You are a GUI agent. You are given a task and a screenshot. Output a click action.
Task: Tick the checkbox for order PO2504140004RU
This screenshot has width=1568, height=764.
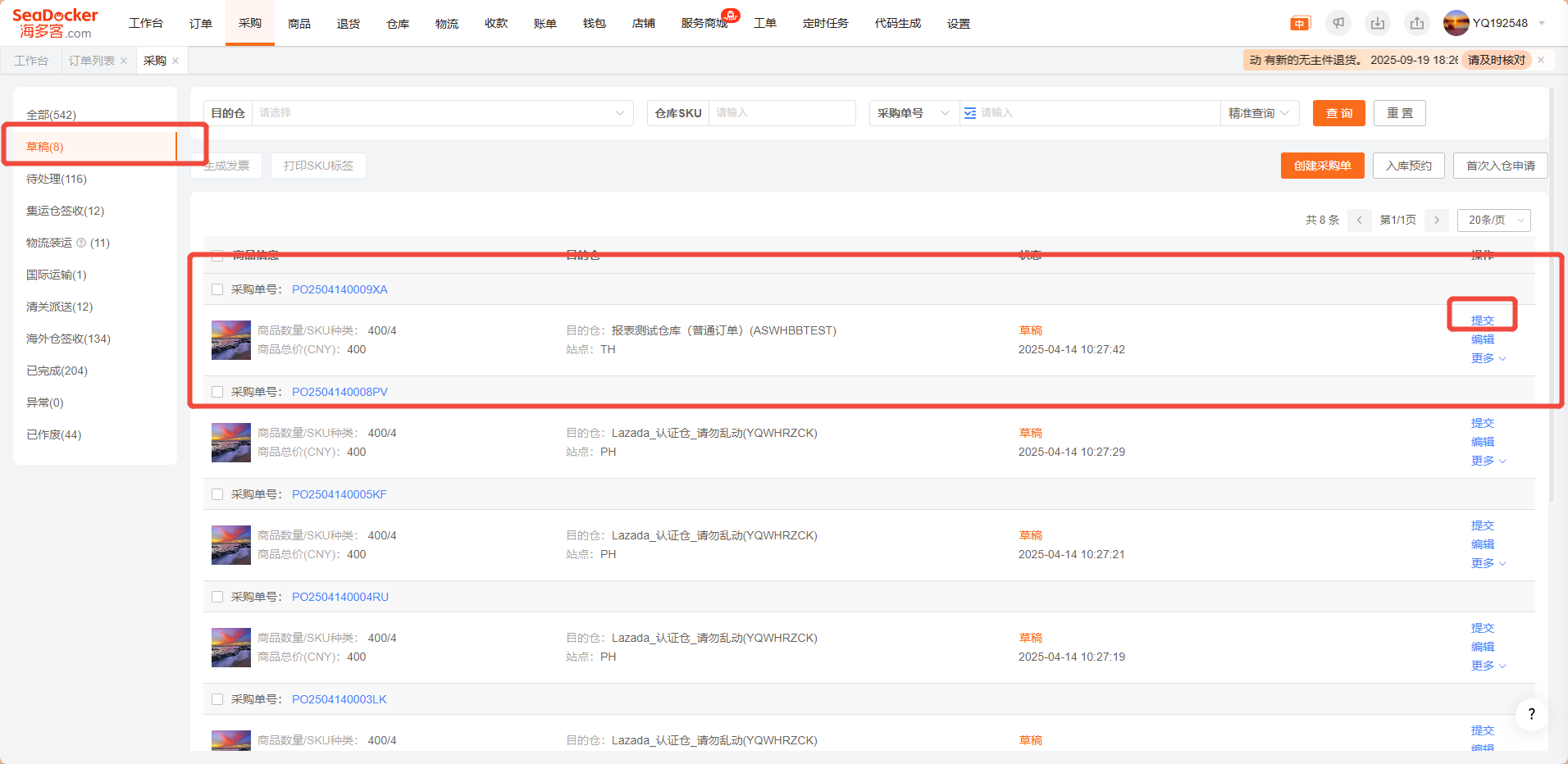(217, 597)
